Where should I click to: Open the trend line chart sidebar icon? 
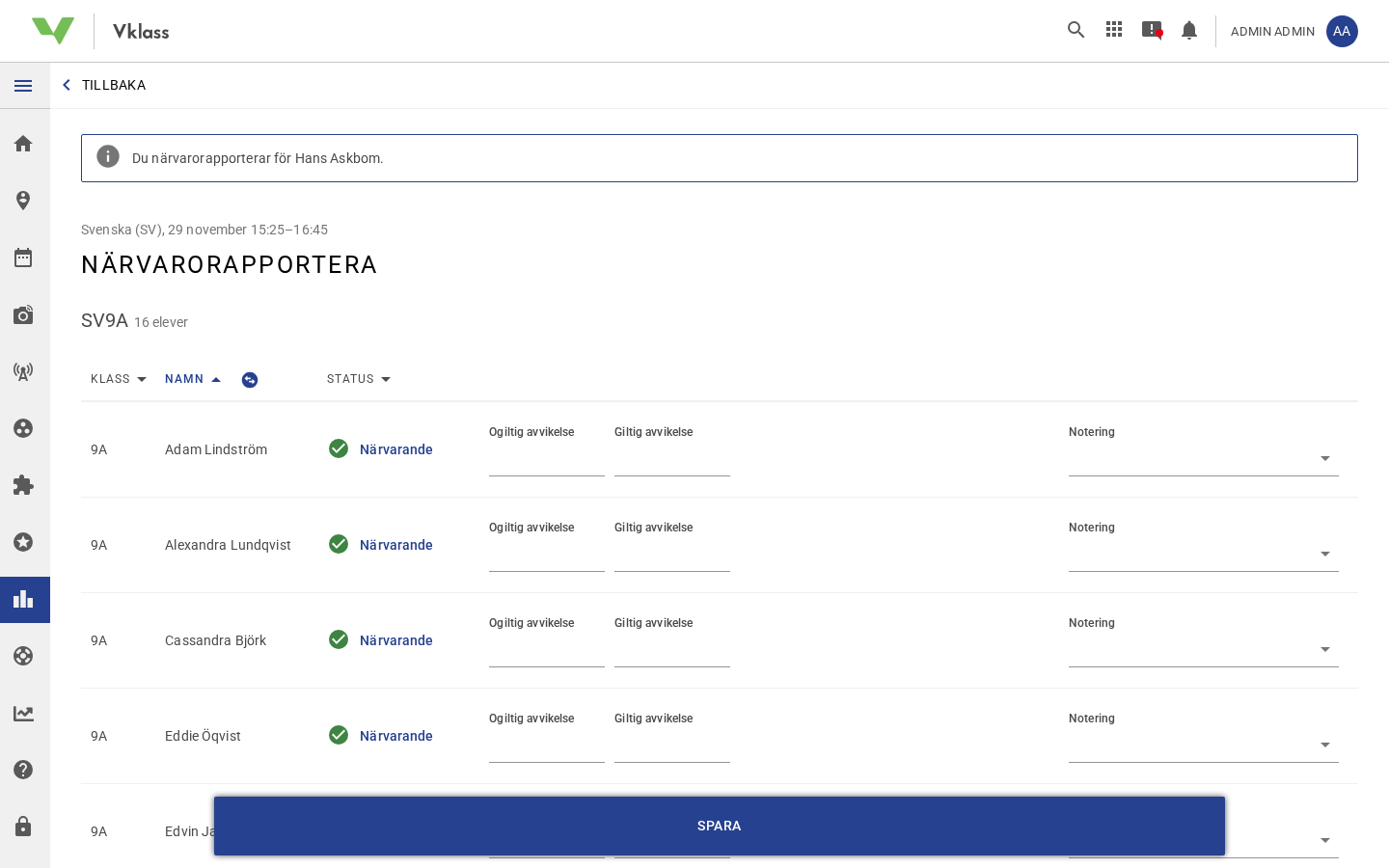click(x=23, y=714)
